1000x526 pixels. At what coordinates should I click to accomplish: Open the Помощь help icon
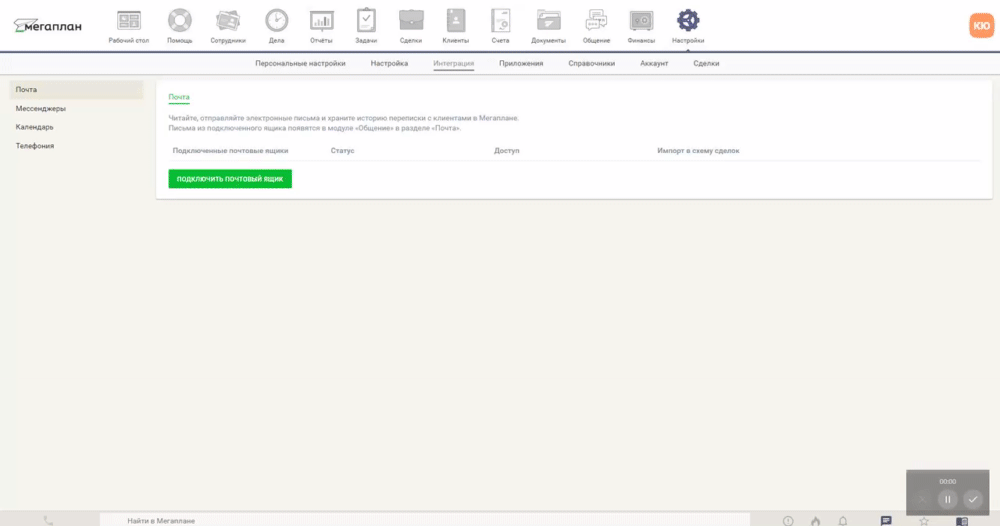[179, 22]
